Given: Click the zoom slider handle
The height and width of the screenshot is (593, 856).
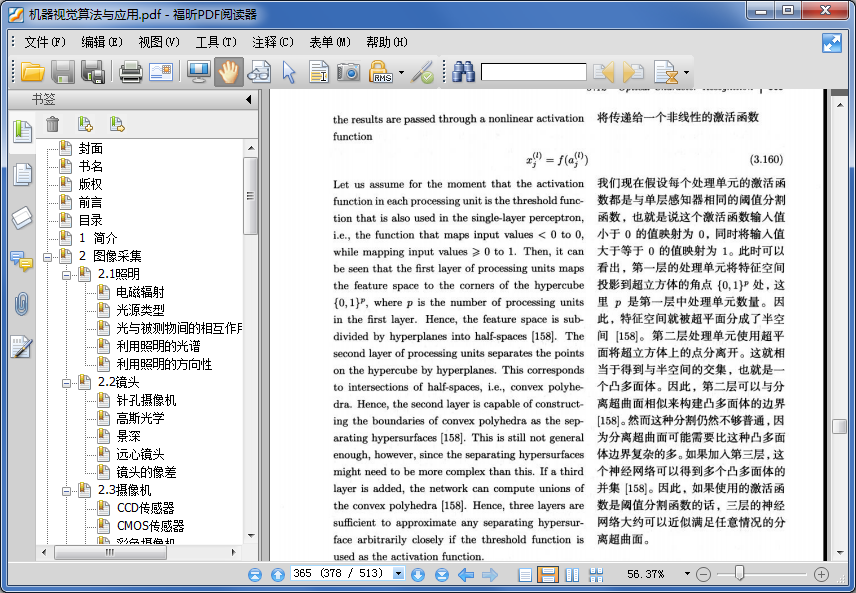Looking at the screenshot, I should [739, 573].
